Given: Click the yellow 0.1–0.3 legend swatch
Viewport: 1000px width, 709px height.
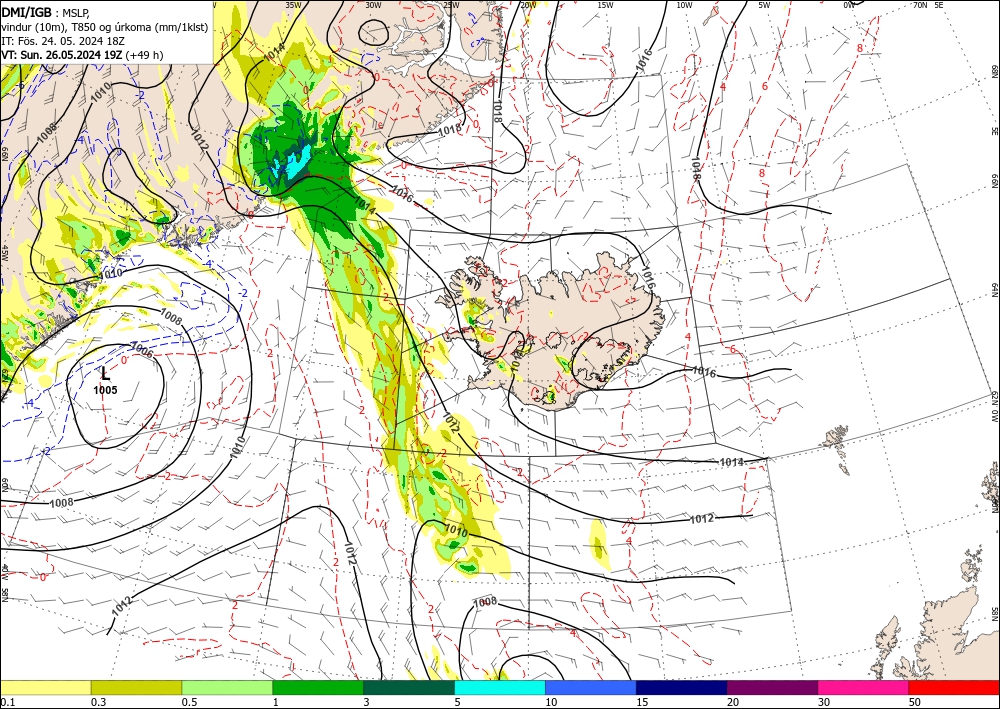Looking at the screenshot, I should tap(45, 687).
